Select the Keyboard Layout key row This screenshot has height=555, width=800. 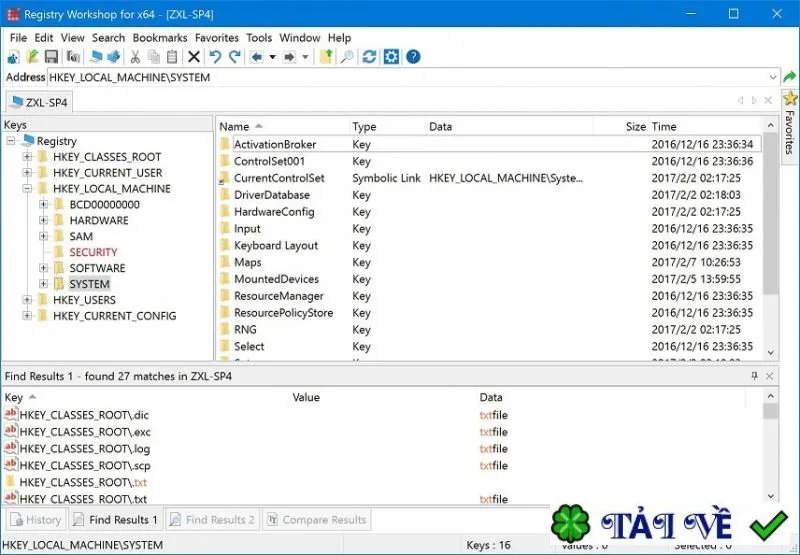[490, 245]
